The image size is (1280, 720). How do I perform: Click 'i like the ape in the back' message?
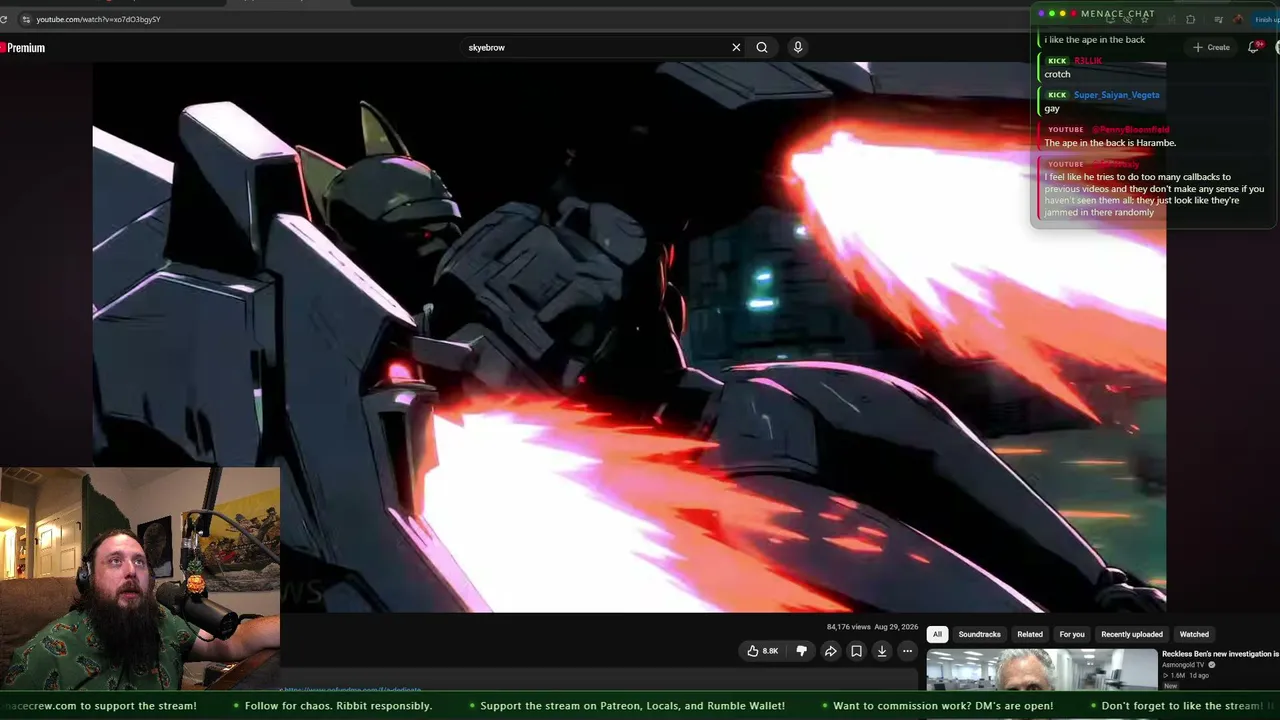(1095, 40)
